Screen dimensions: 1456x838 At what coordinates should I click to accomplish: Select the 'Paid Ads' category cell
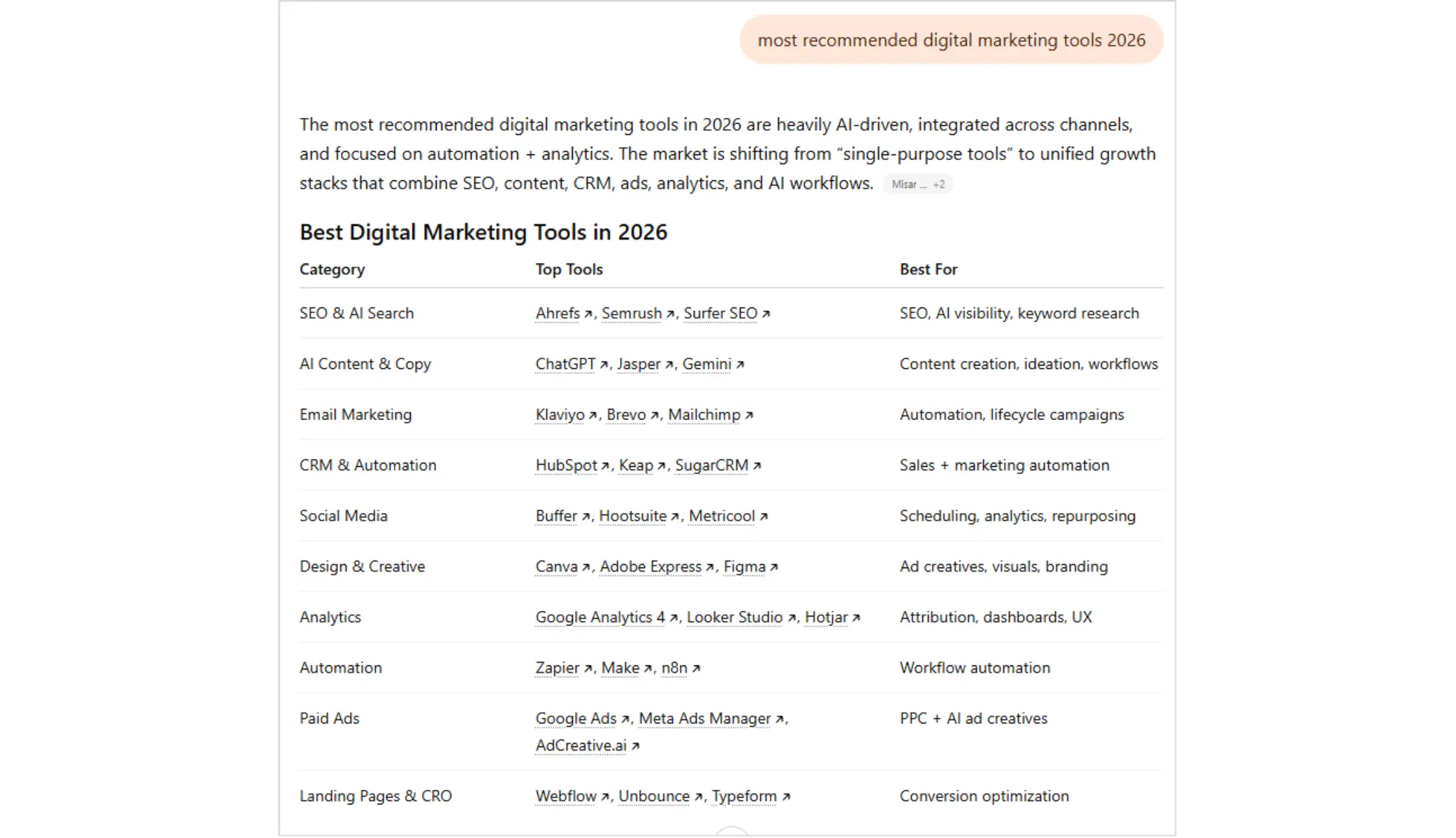tap(329, 718)
